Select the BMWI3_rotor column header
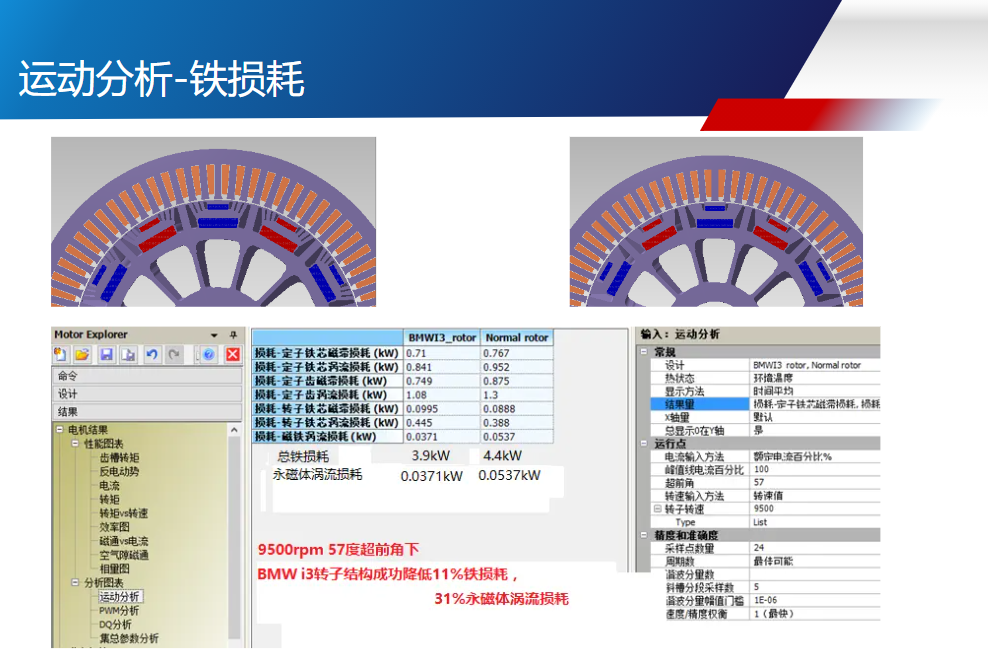The width and height of the screenshot is (988, 666). pyautogui.click(x=442, y=338)
